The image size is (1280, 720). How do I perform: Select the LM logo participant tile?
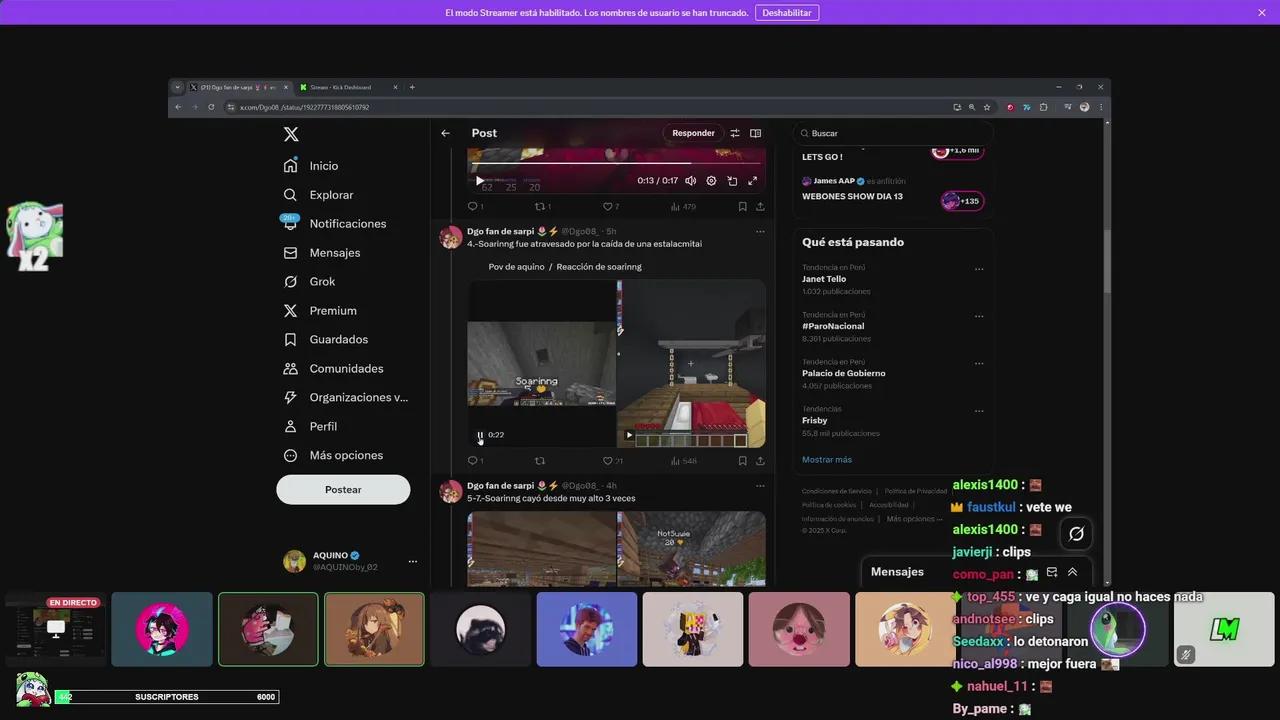tap(1224, 629)
